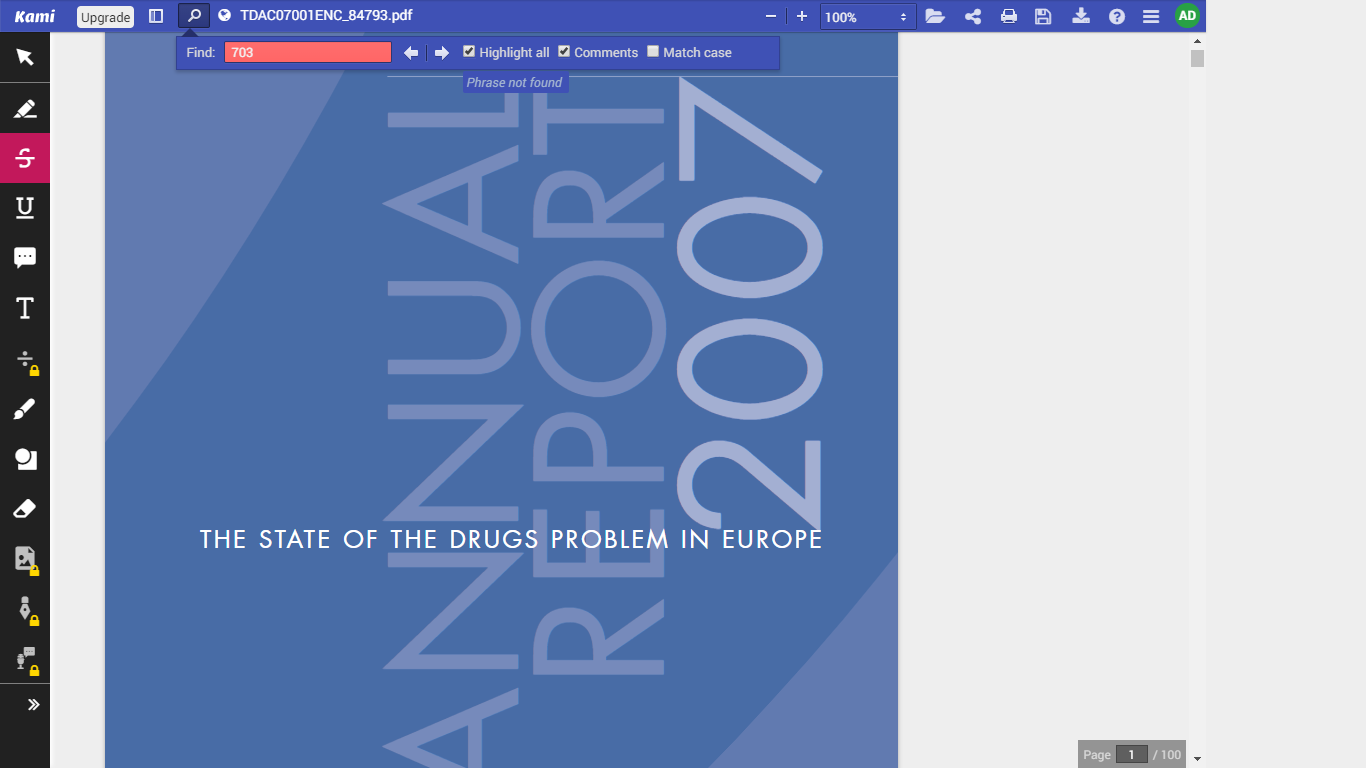Screen dimensions: 1366x768
Task: Enable the Match case checkbox
Action: click(x=653, y=52)
